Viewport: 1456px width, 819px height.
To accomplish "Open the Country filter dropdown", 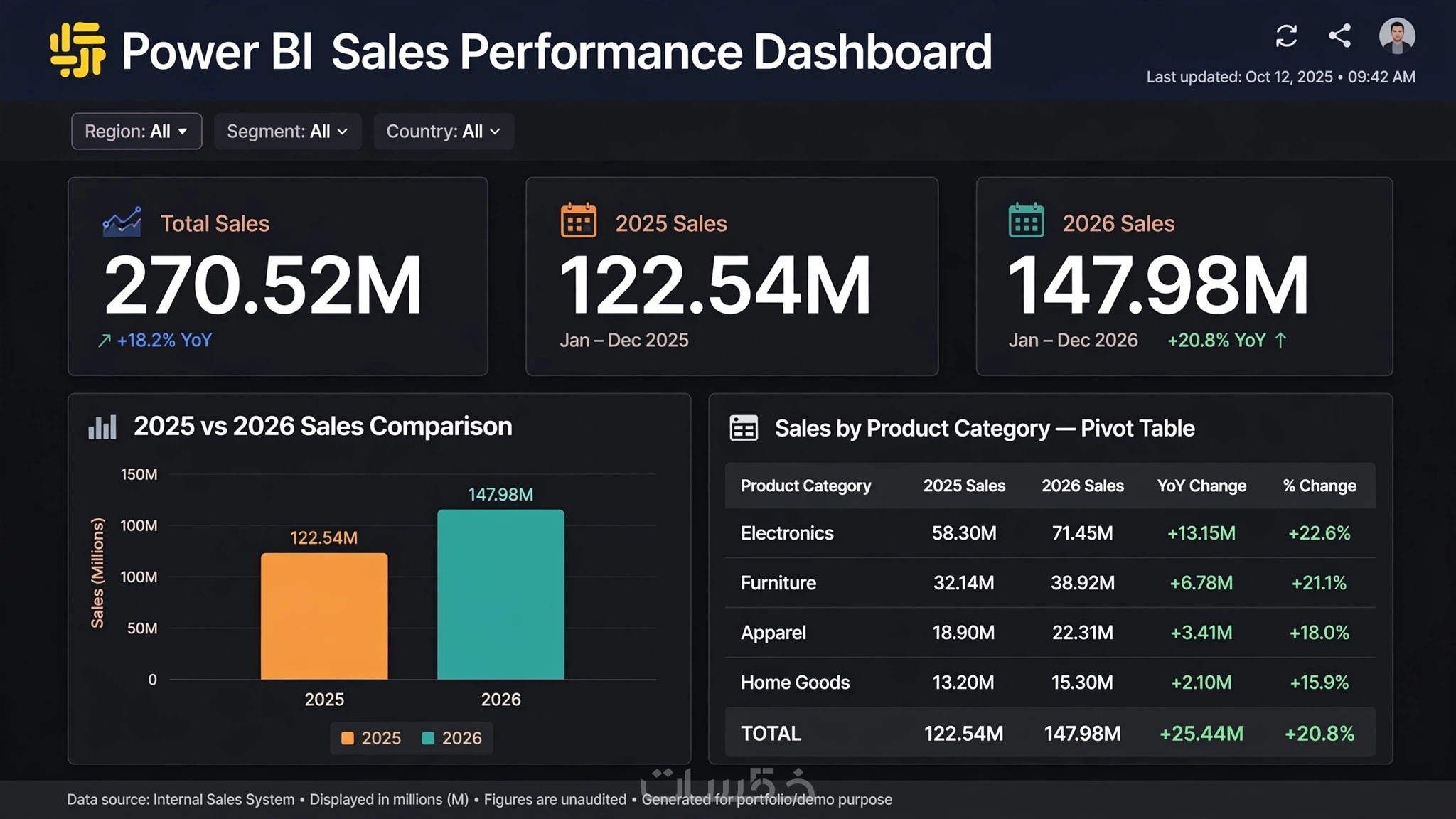I will pos(444,132).
